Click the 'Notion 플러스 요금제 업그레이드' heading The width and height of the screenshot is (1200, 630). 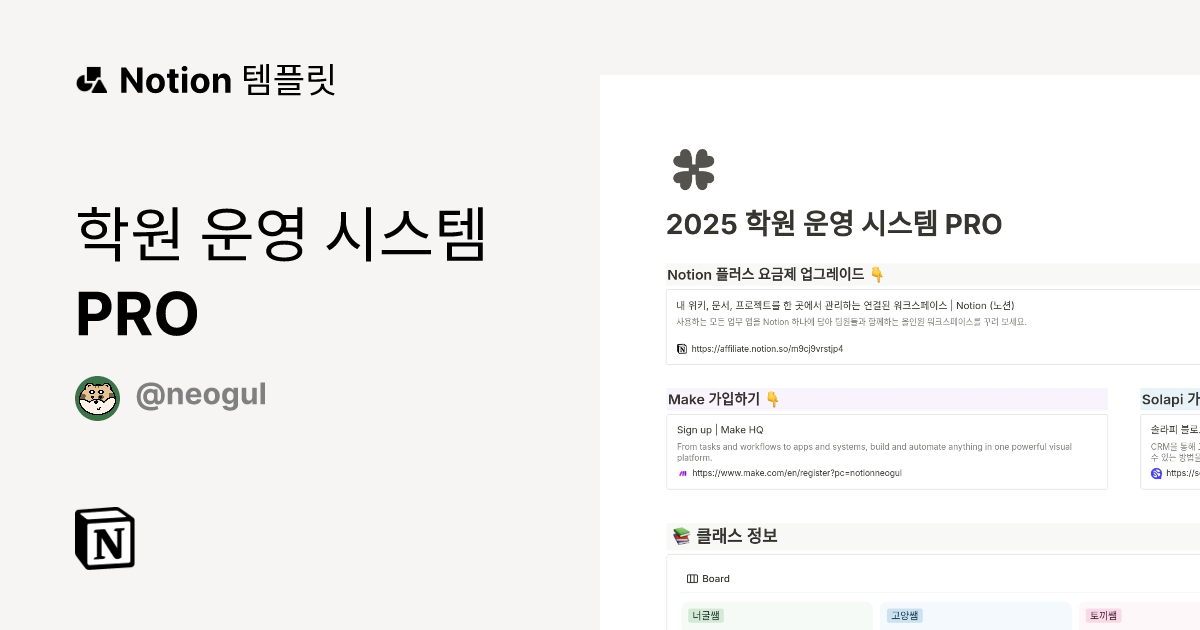click(x=765, y=275)
